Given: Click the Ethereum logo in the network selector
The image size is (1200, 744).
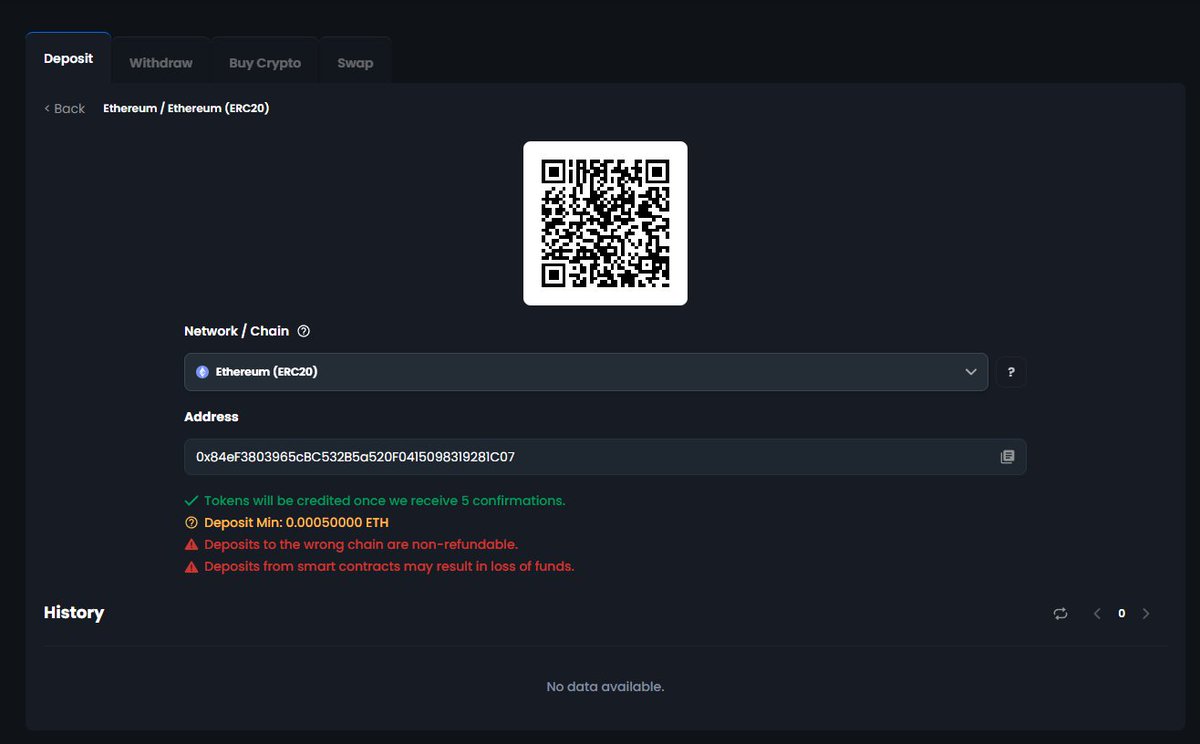Looking at the screenshot, I should [x=202, y=372].
